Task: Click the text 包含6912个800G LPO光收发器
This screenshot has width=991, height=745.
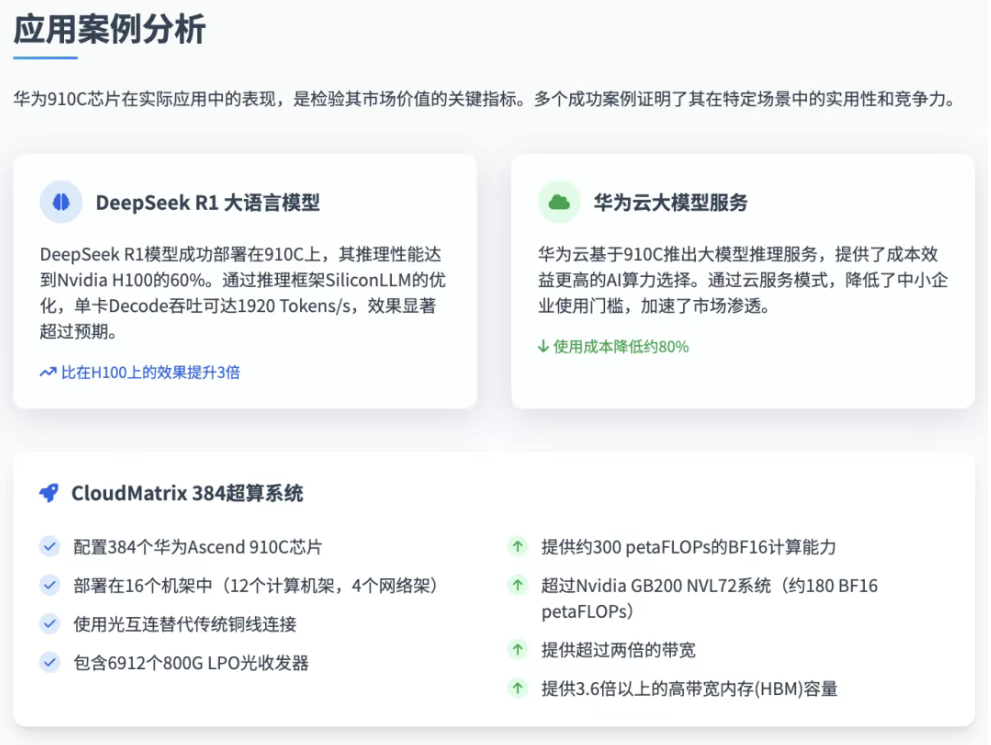Action: click(191, 663)
